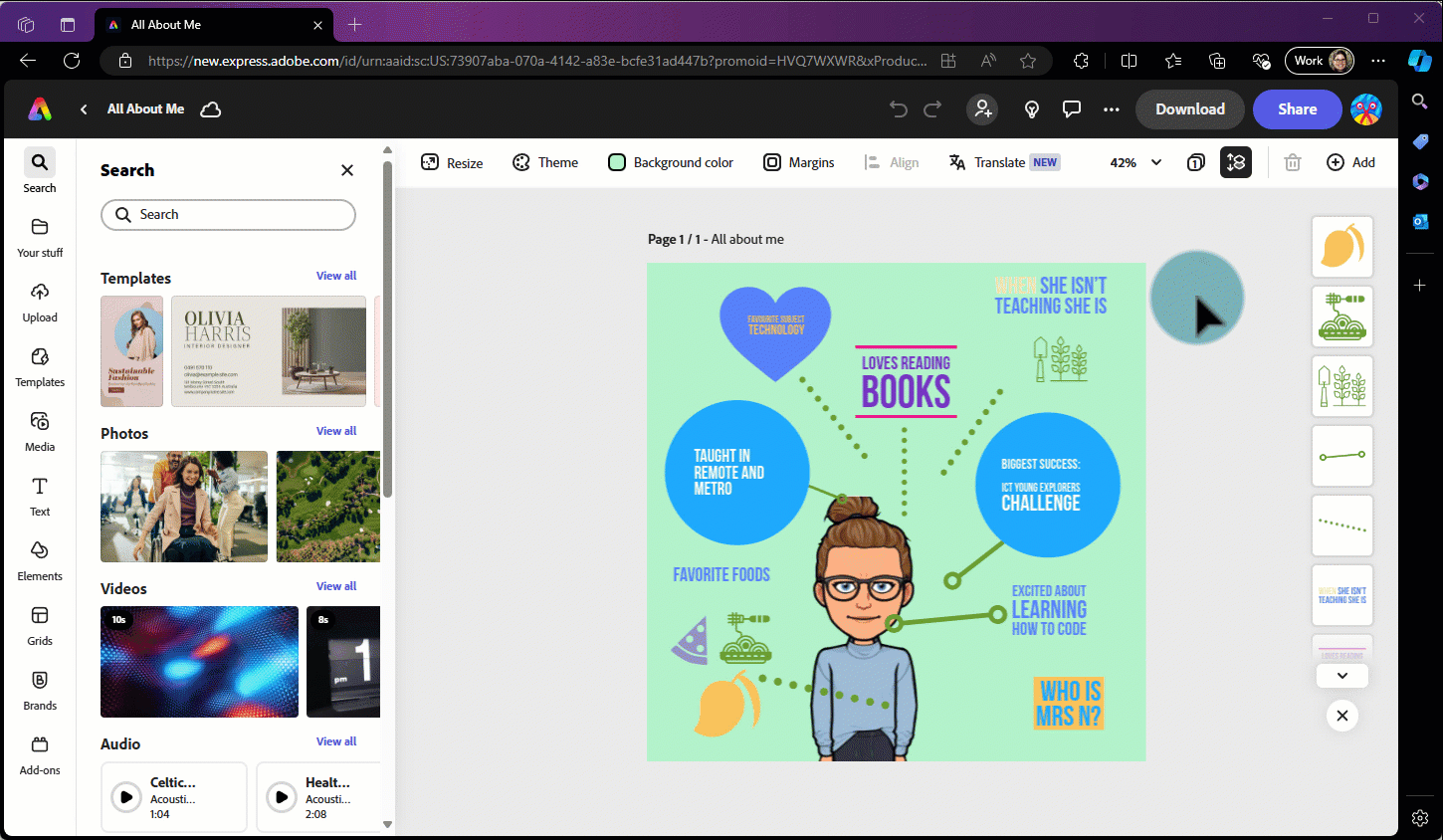Viewport: 1443px width, 840px height.
Task: Play the Healt... audio track
Action: click(x=282, y=797)
